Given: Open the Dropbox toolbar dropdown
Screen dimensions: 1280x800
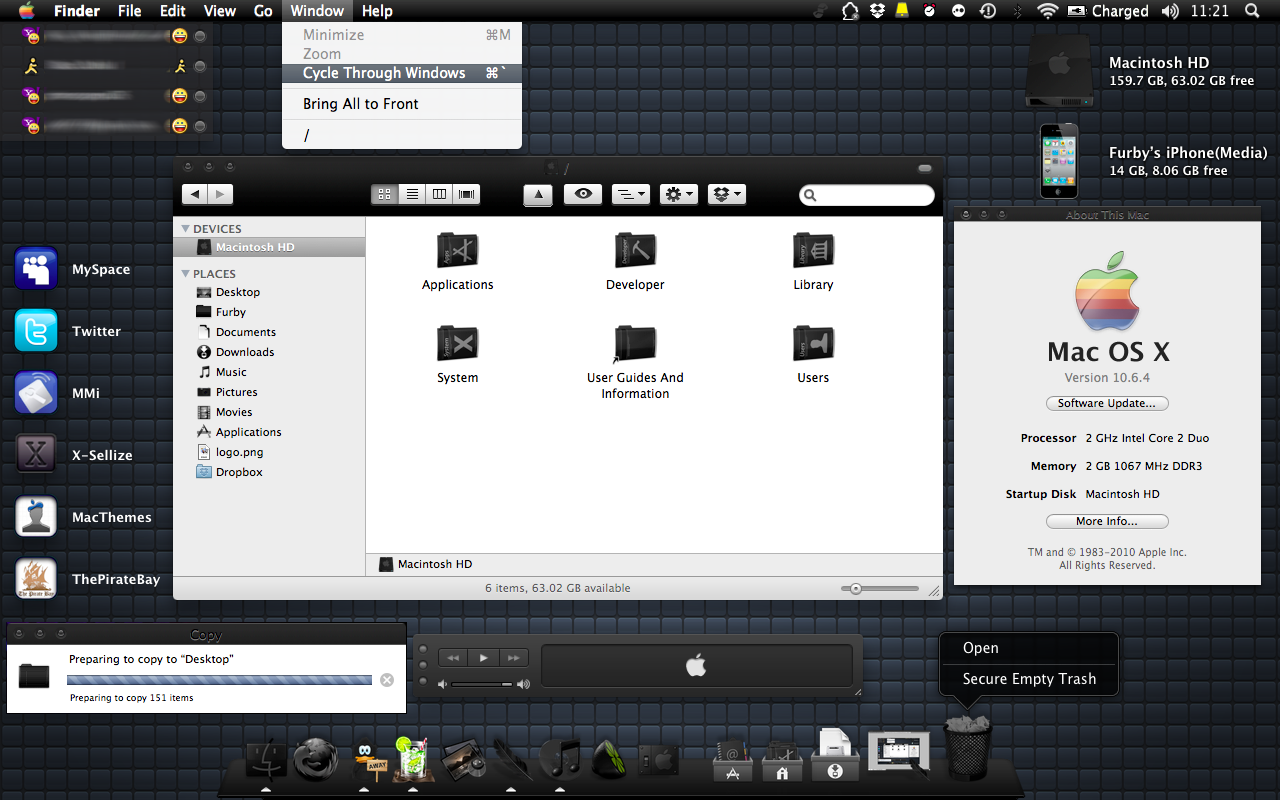Looking at the screenshot, I should 727,194.
